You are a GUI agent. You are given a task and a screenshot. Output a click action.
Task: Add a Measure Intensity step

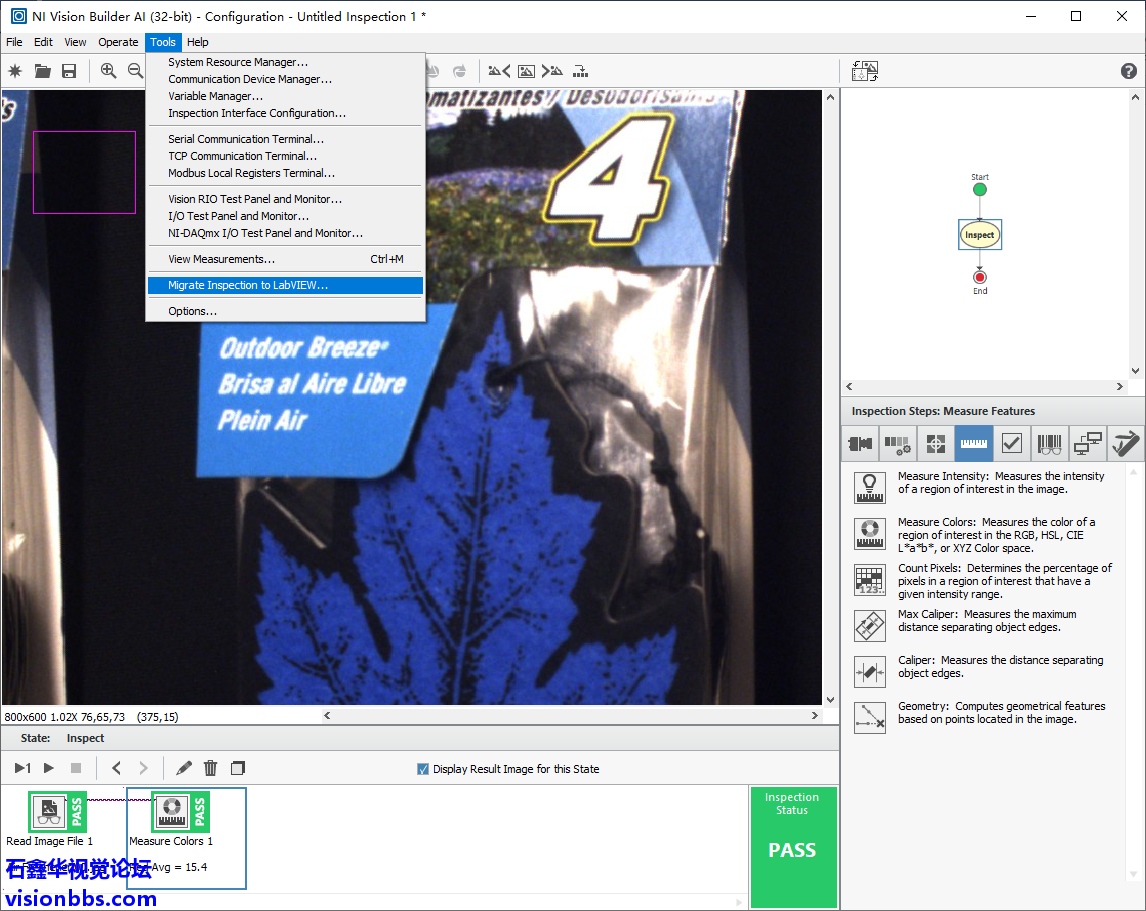click(870, 488)
